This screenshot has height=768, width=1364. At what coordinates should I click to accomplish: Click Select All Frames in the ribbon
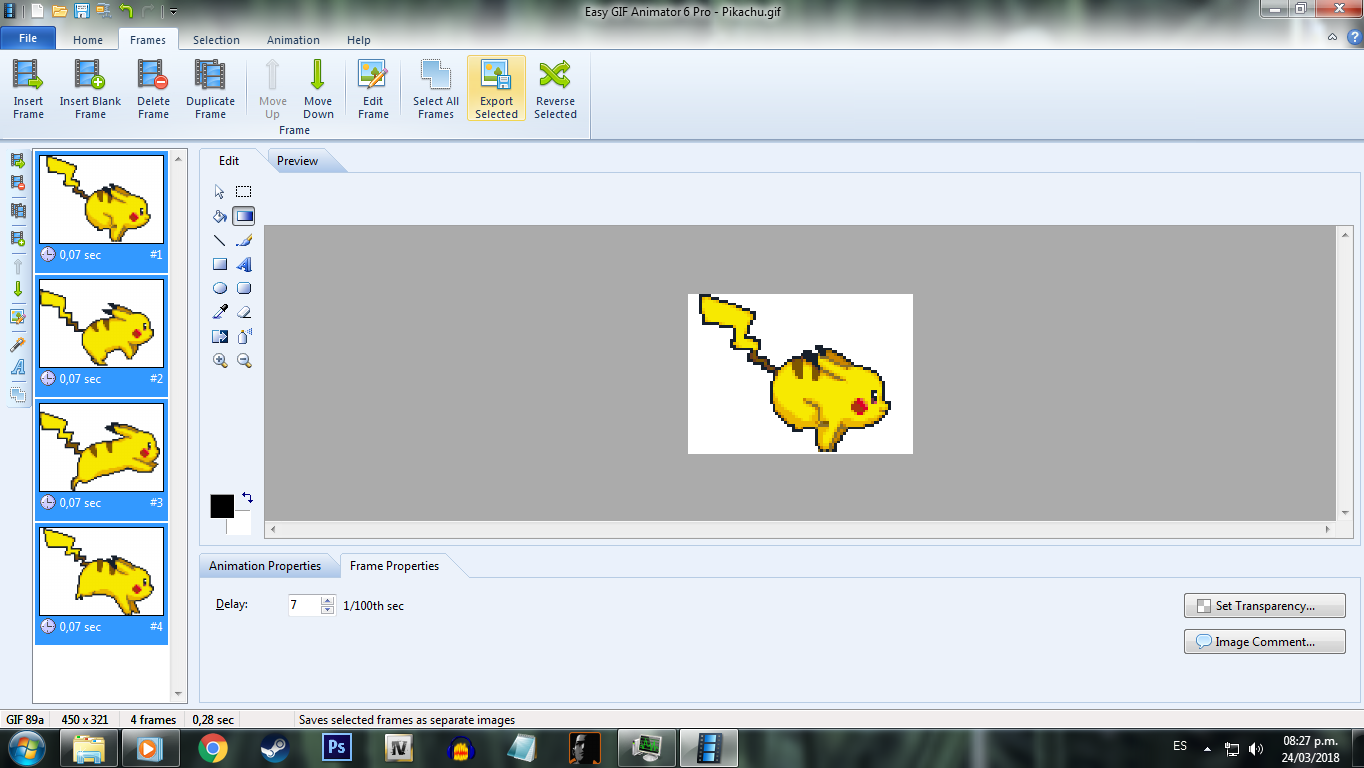click(x=436, y=89)
